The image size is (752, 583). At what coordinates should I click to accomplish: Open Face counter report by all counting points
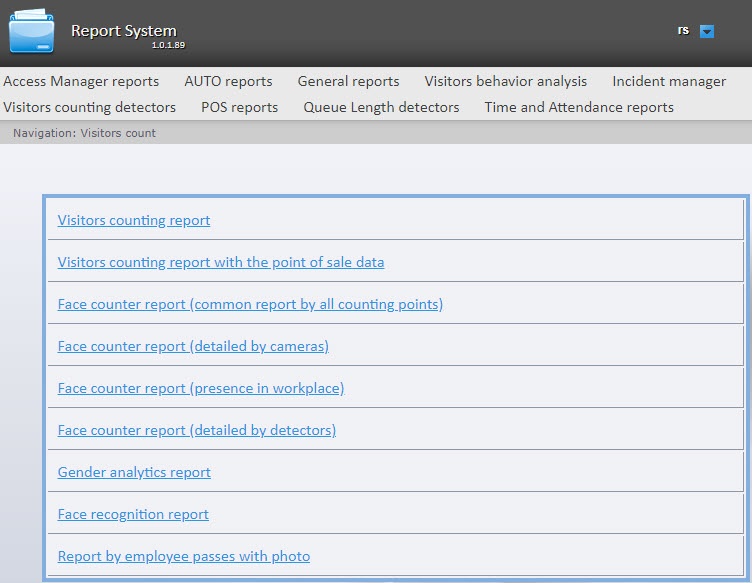tap(250, 304)
